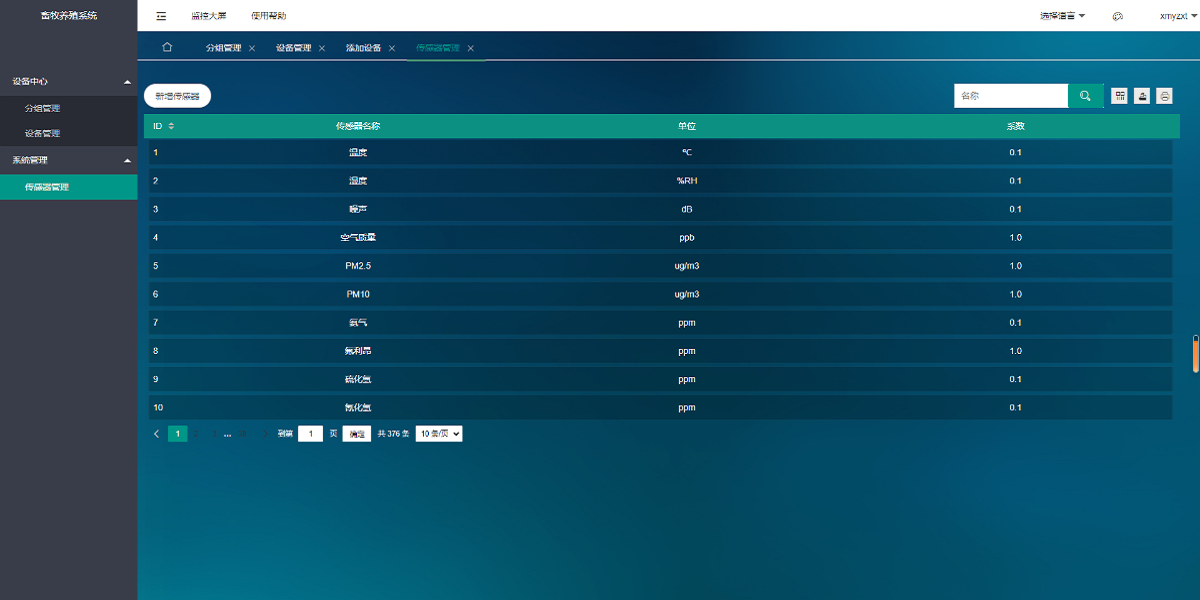Open the column filter grid icon
The image size is (1200, 600).
click(1120, 96)
